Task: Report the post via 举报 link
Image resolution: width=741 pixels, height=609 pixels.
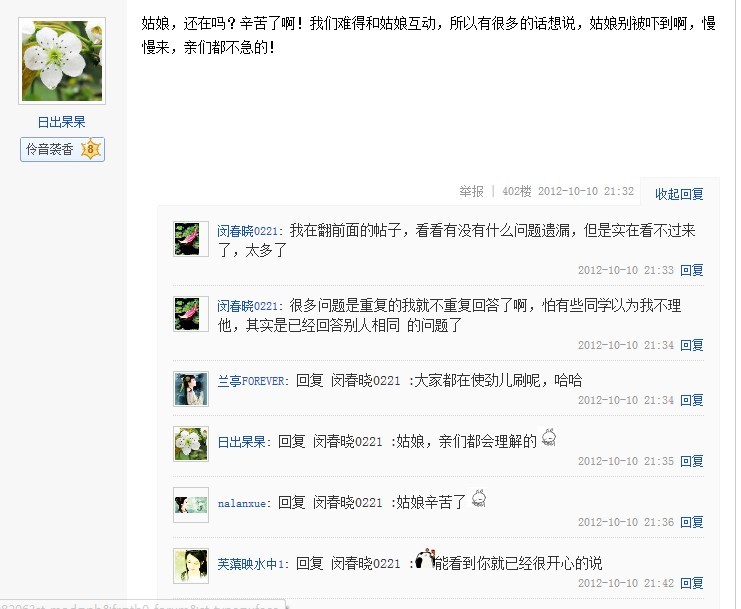Action: (x=471, y=191)
